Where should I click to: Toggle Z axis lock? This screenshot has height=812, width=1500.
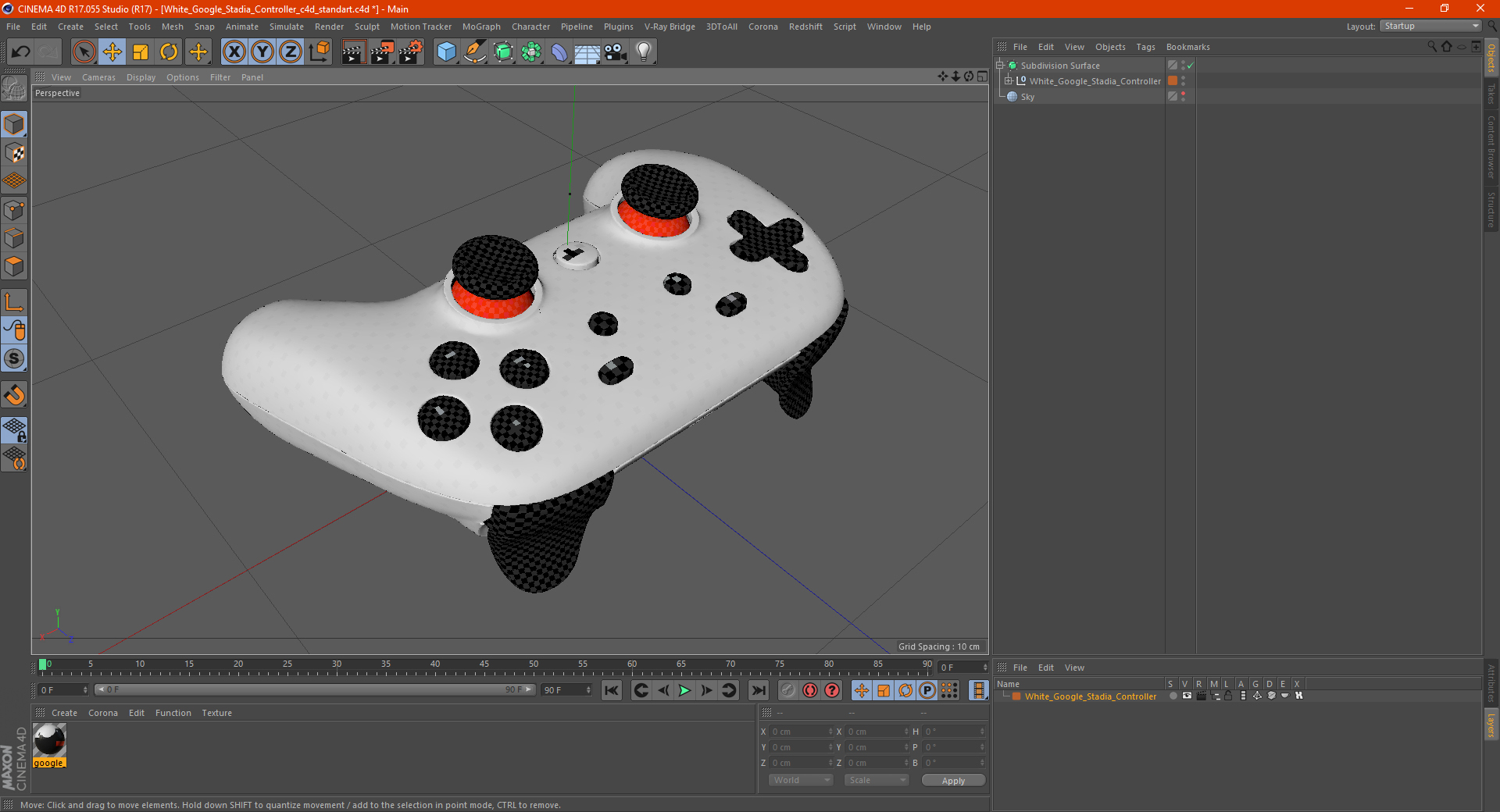291,52
